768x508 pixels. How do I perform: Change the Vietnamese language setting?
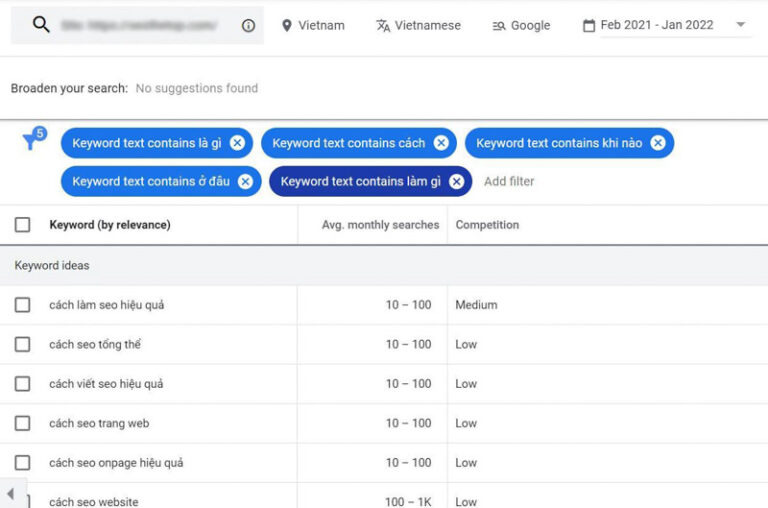(x=418, y=25)
